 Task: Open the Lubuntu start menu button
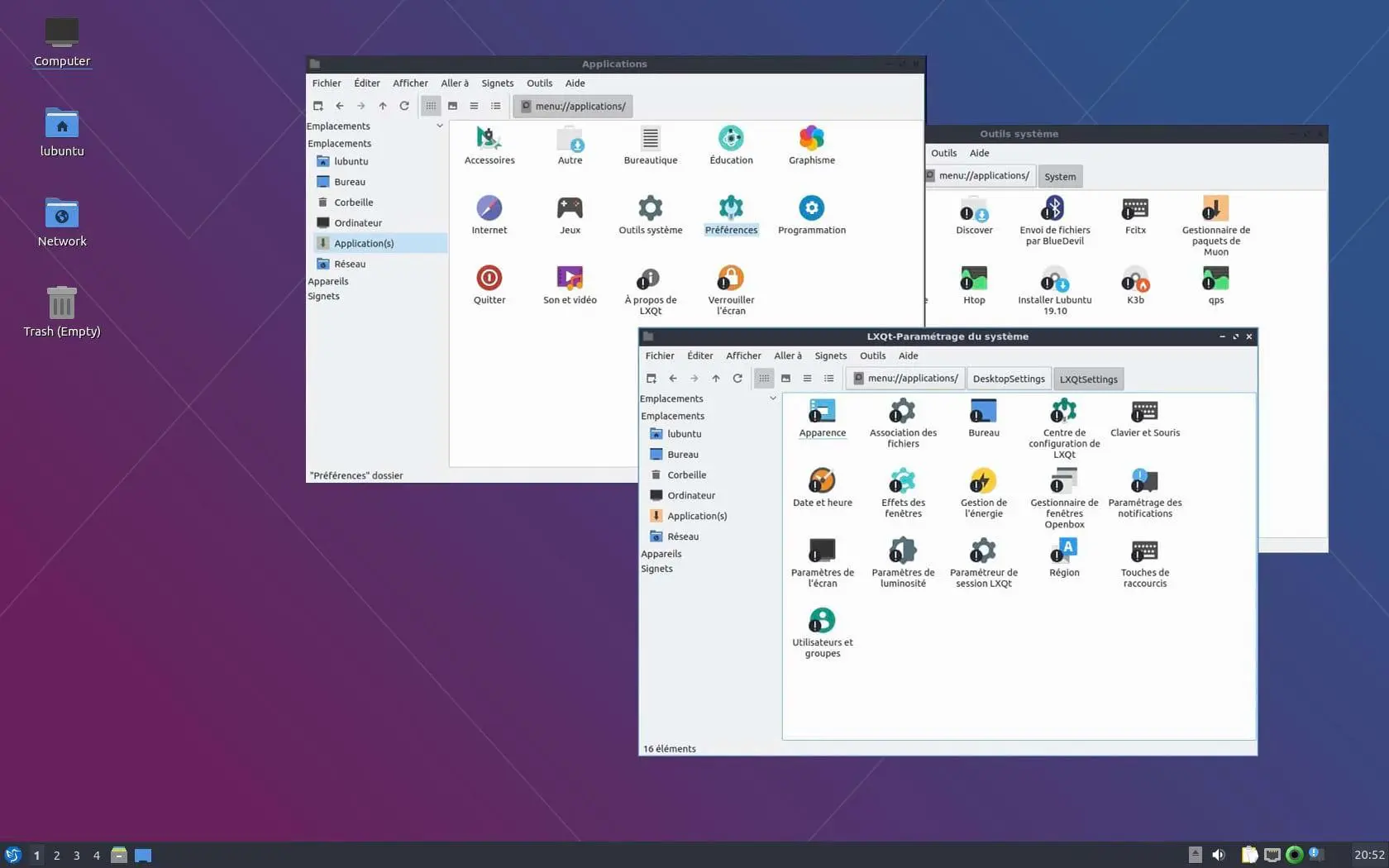(12, 855)
